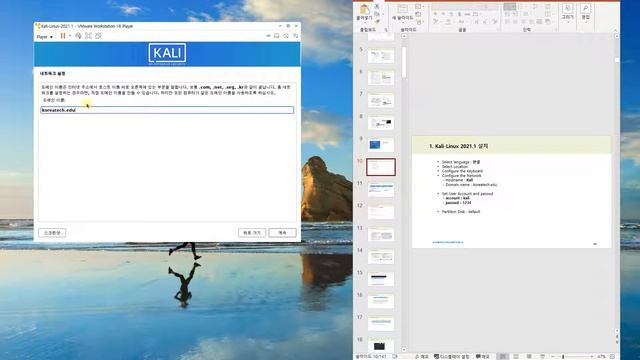Click the Paste (붙여넣기) button in PowerPoint
Viewport: 640px width, 360px height.
[x=364, y=12]
